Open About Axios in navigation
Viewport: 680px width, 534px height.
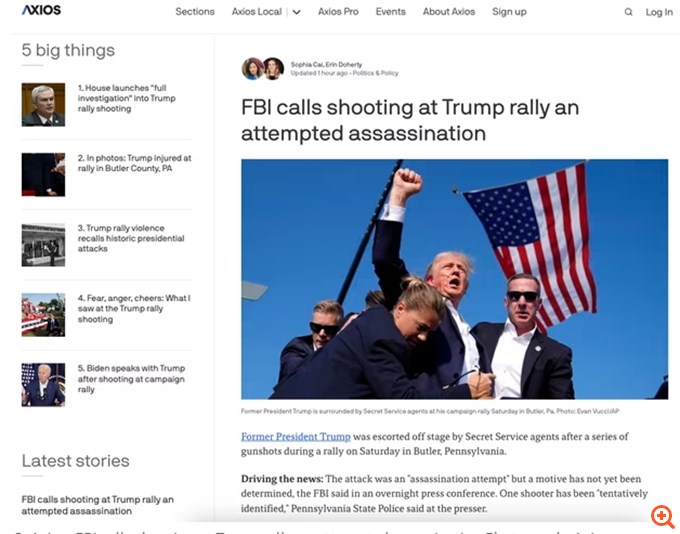point(449,12)
